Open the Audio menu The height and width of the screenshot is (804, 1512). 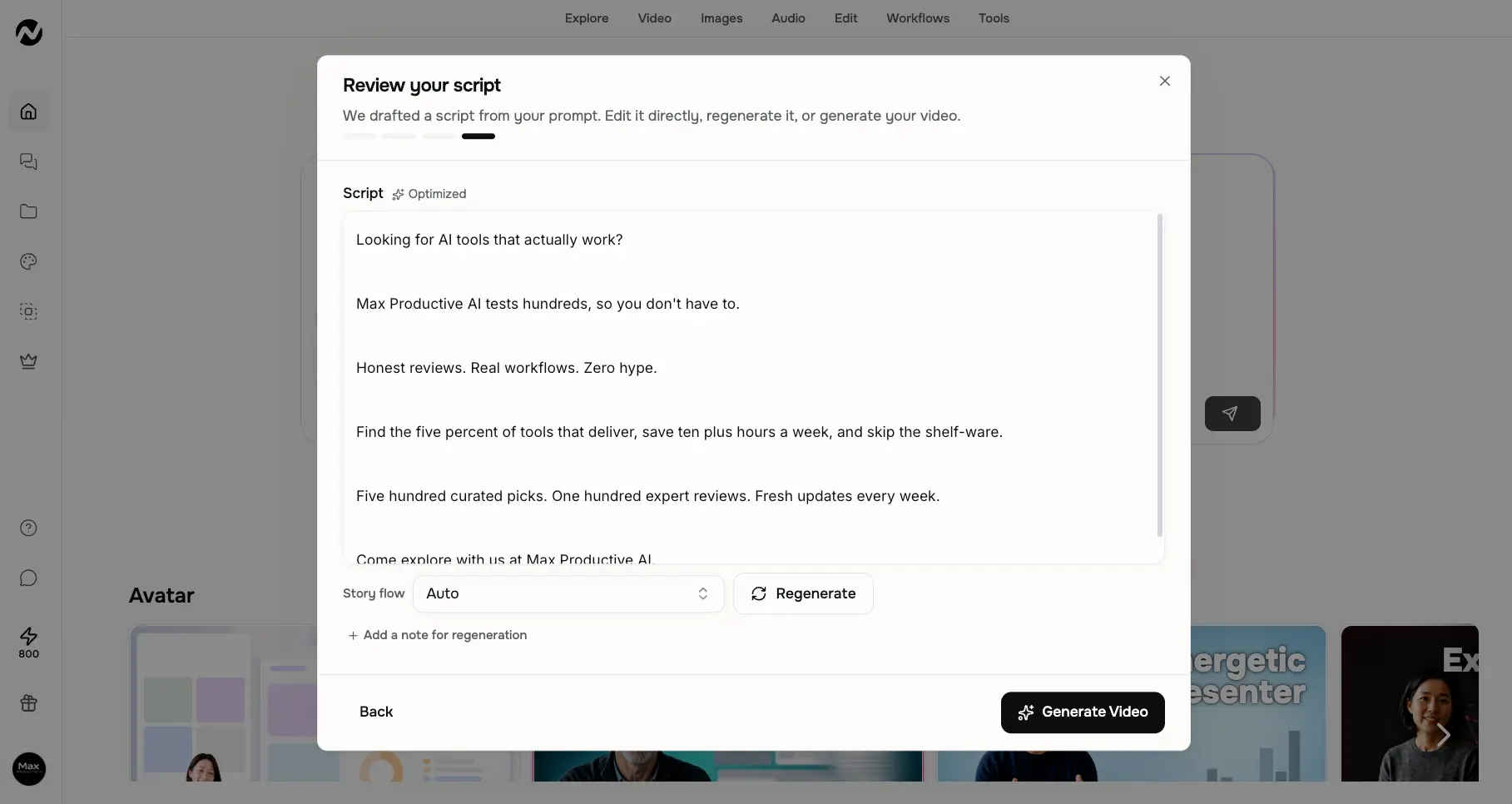(x=788, y=18)
